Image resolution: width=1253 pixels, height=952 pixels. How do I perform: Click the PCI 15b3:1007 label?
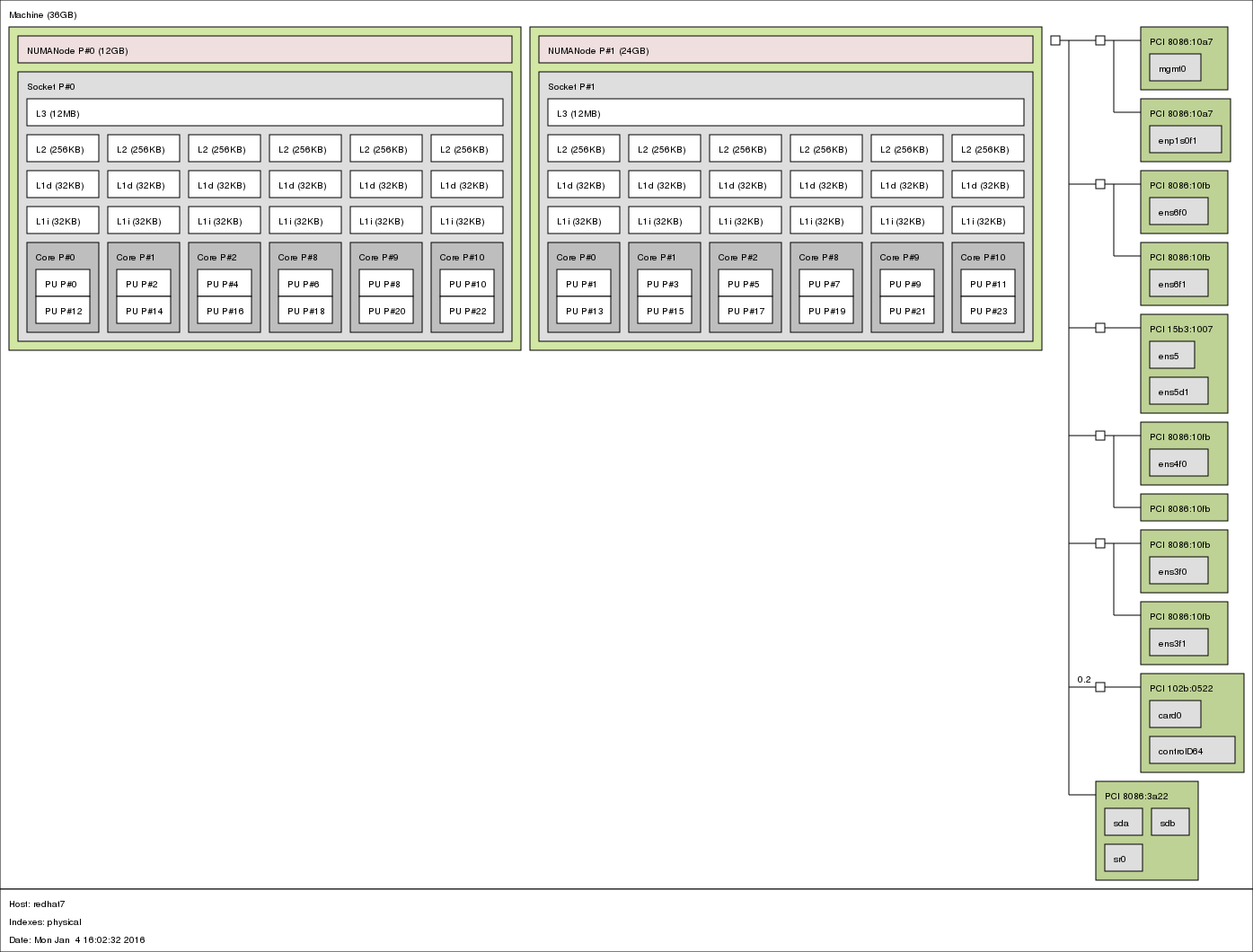coord(1181,329)
